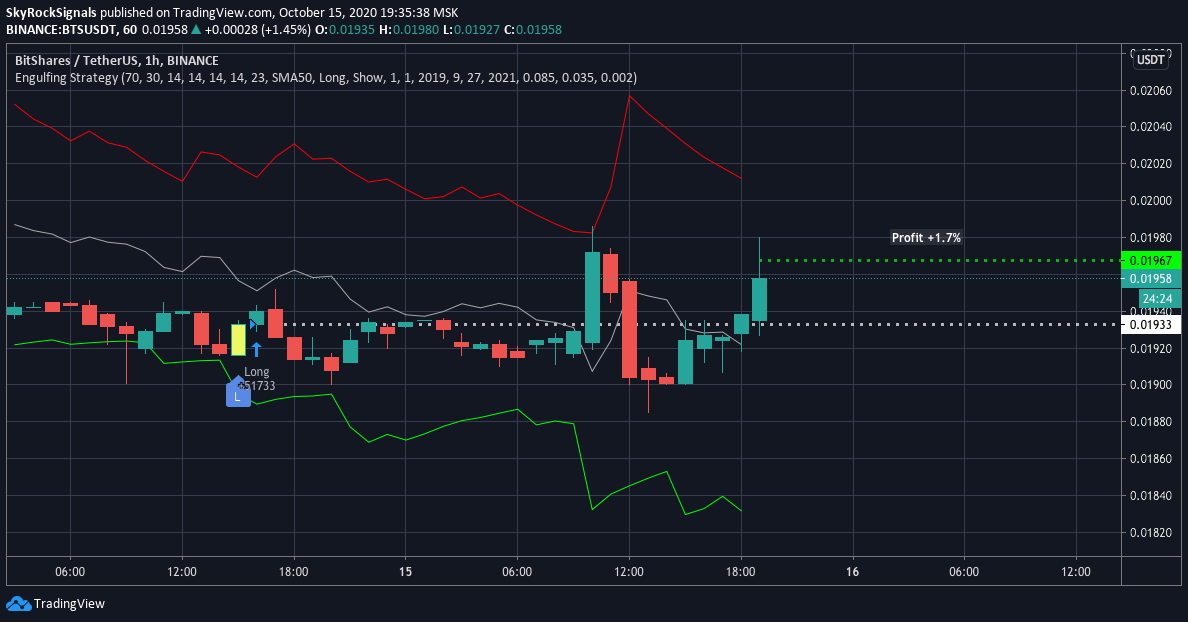Click the 0.01860 price axis tick

coord(1150,458)
